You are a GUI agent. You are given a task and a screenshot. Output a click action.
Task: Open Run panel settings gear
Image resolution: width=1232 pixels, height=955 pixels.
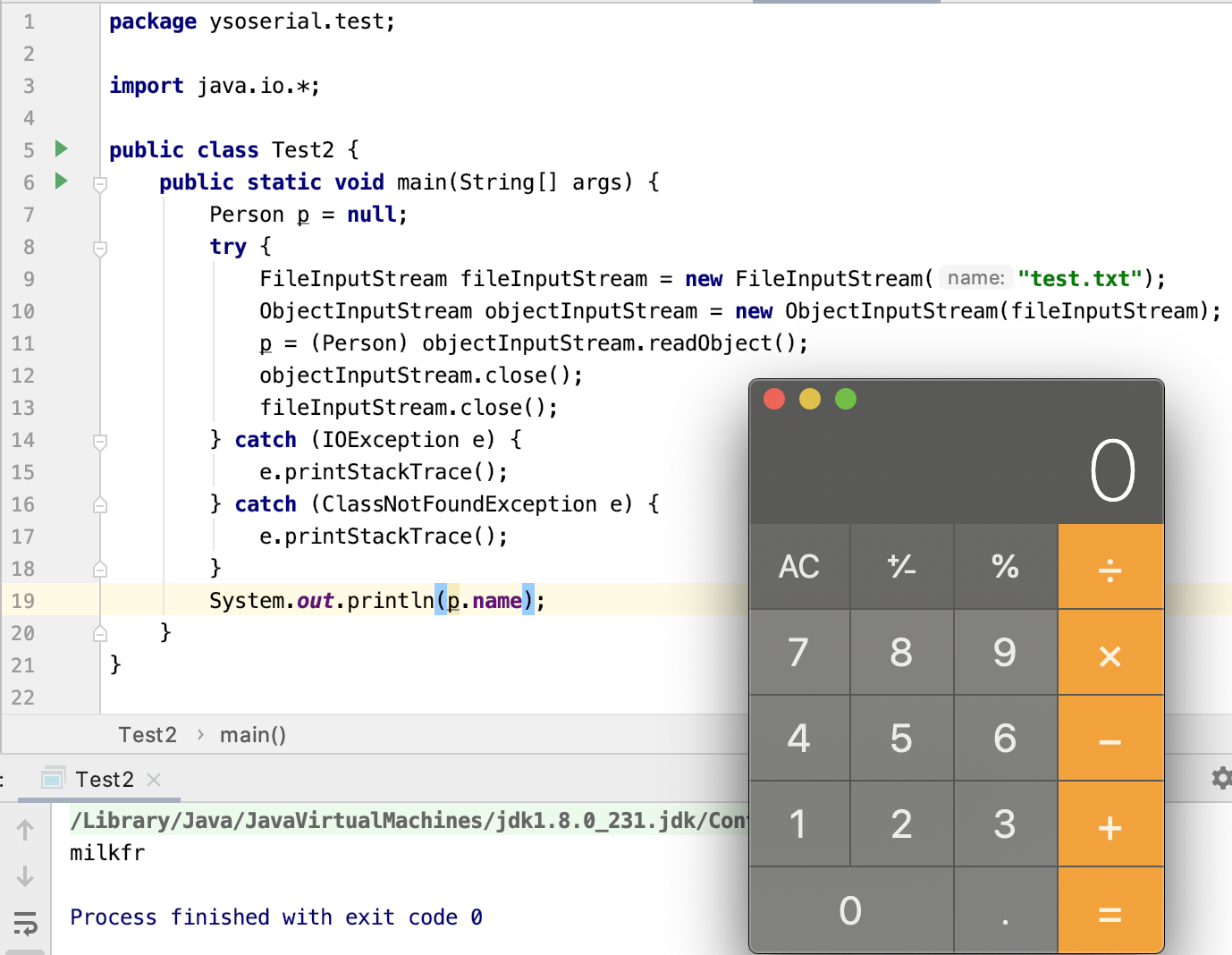coord(1221,778)
